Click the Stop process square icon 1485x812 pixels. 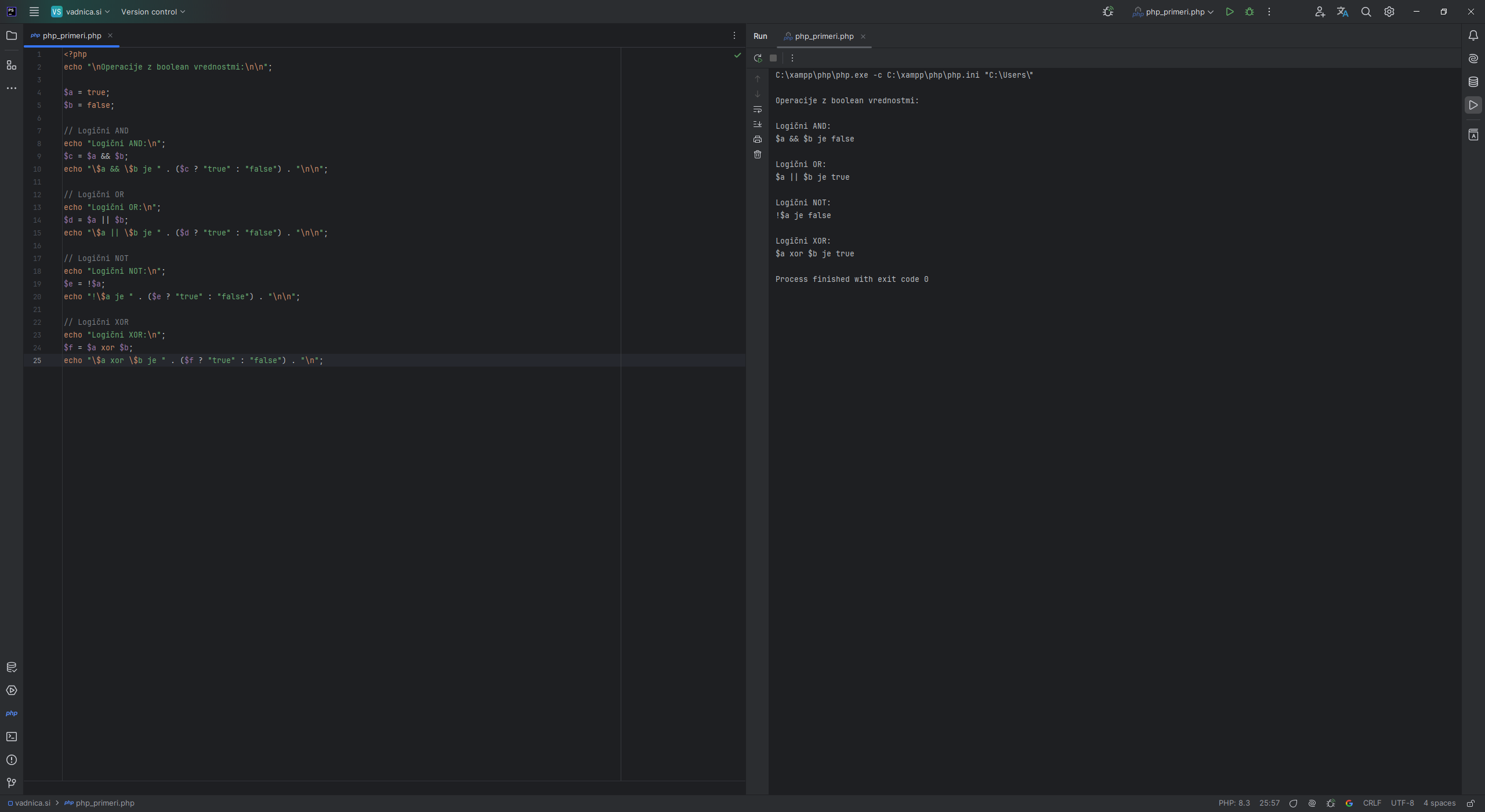coord(773,58)
